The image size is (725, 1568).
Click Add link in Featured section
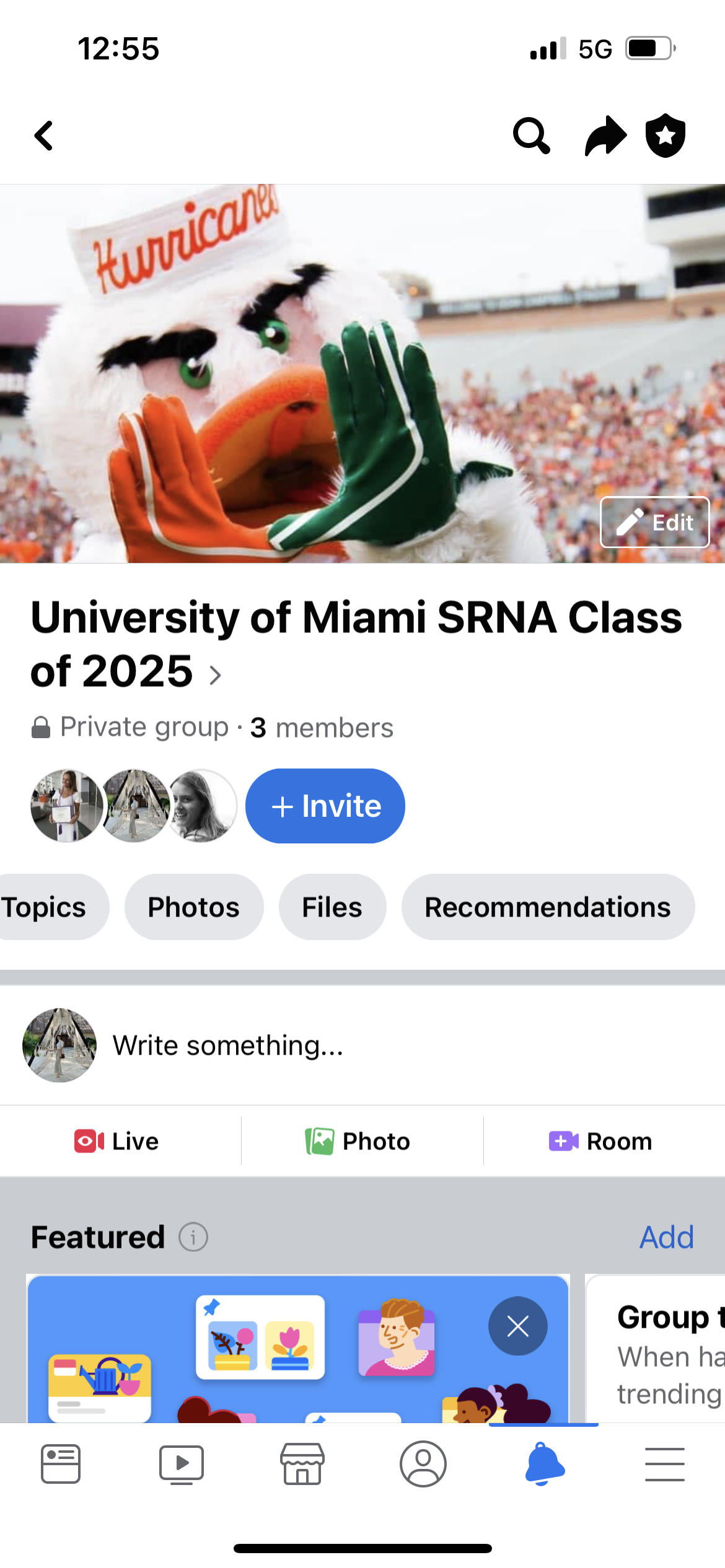[x=667, y=1237]
